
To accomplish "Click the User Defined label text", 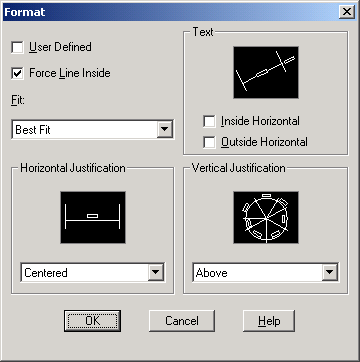I will tap(60, 47).
